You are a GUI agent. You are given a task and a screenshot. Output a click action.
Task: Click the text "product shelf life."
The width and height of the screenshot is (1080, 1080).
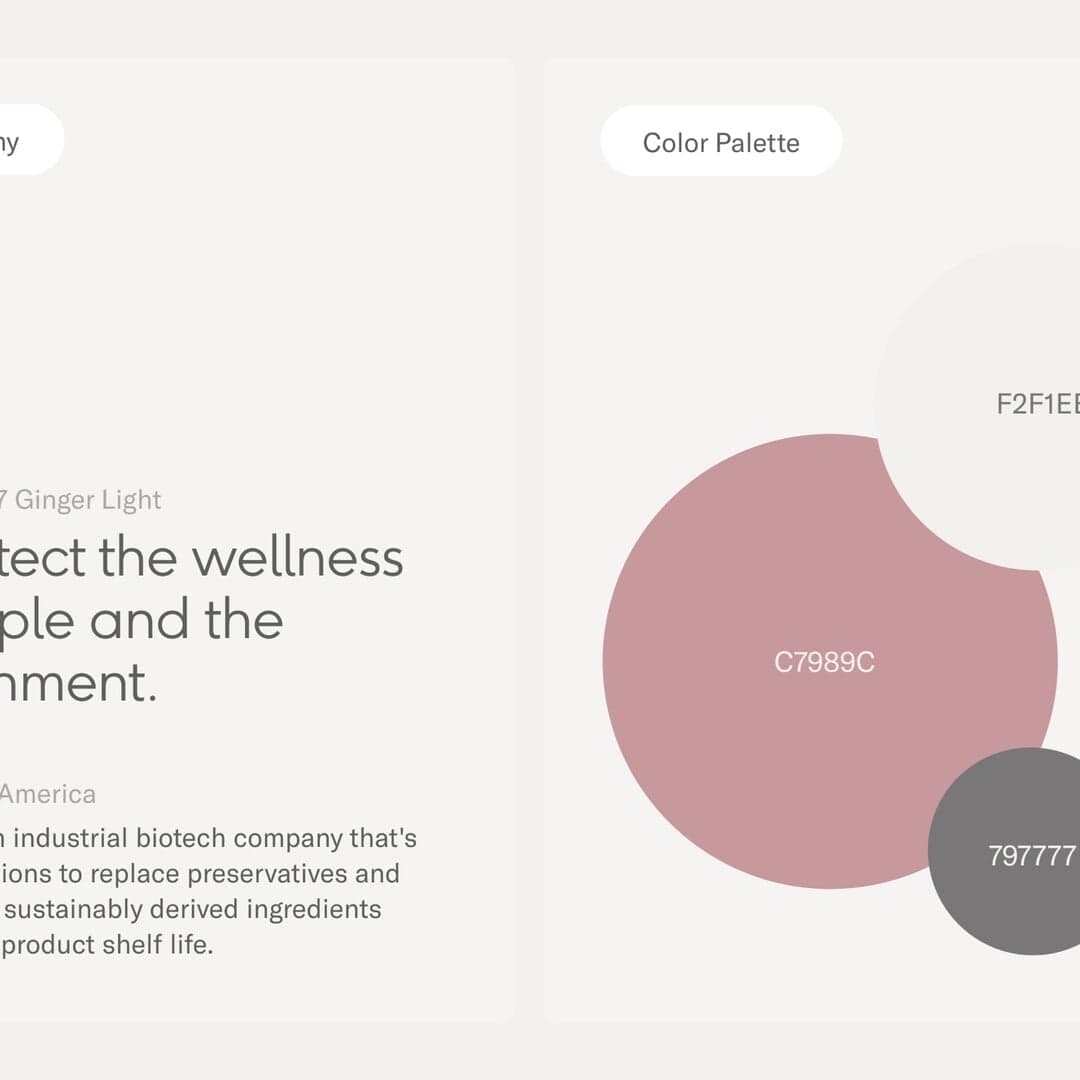pyautogui.click(x=107, y=944)
